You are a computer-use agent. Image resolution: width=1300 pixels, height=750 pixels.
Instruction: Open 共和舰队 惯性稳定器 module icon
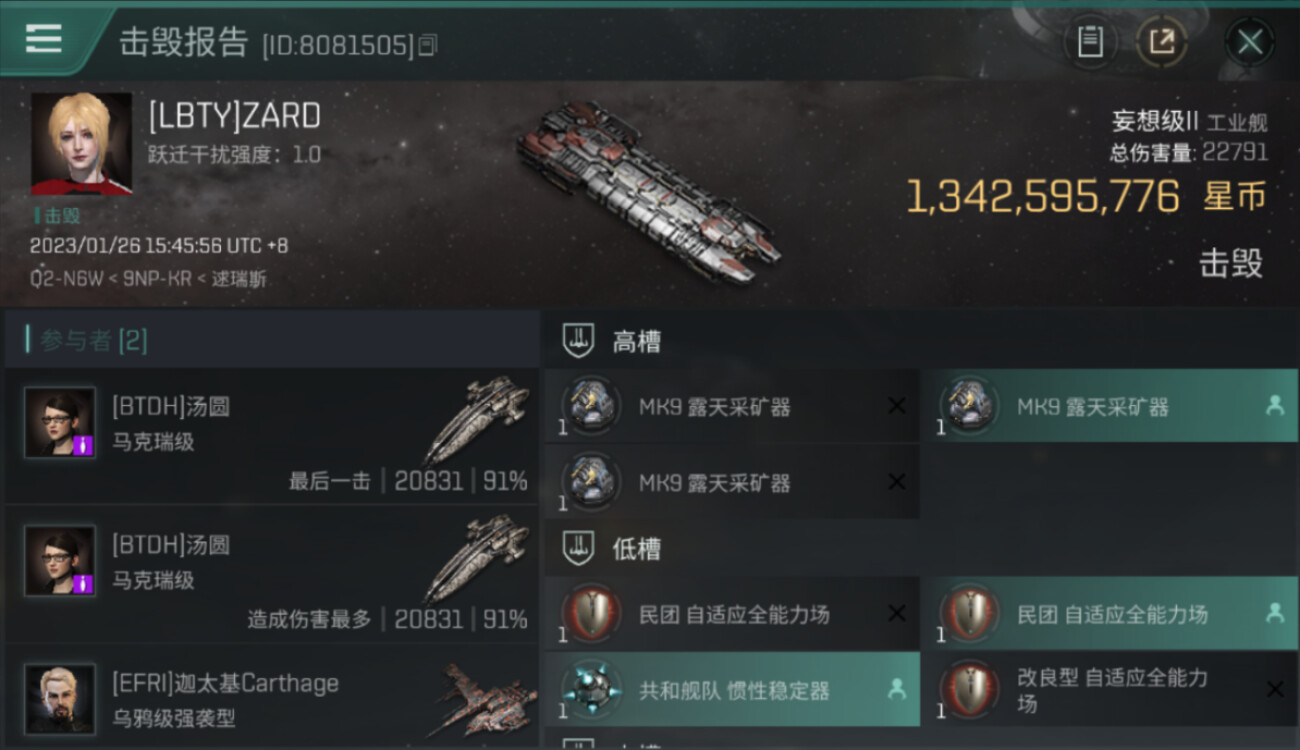coord(591,689)
